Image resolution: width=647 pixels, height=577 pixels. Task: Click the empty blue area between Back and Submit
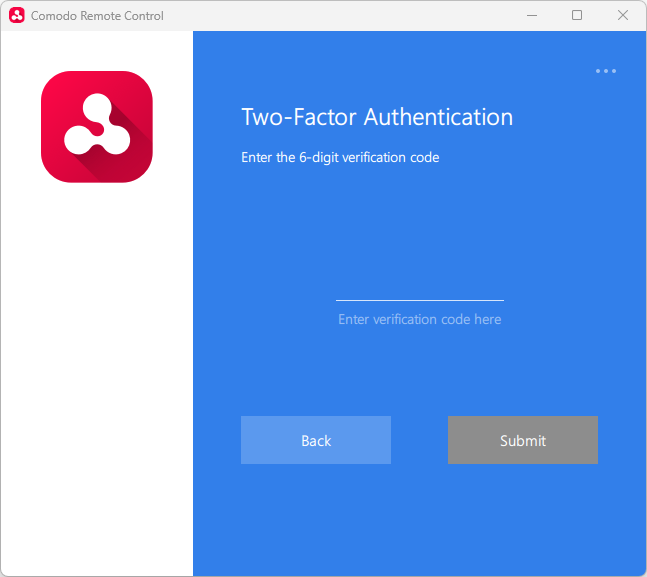pos(419,440)
